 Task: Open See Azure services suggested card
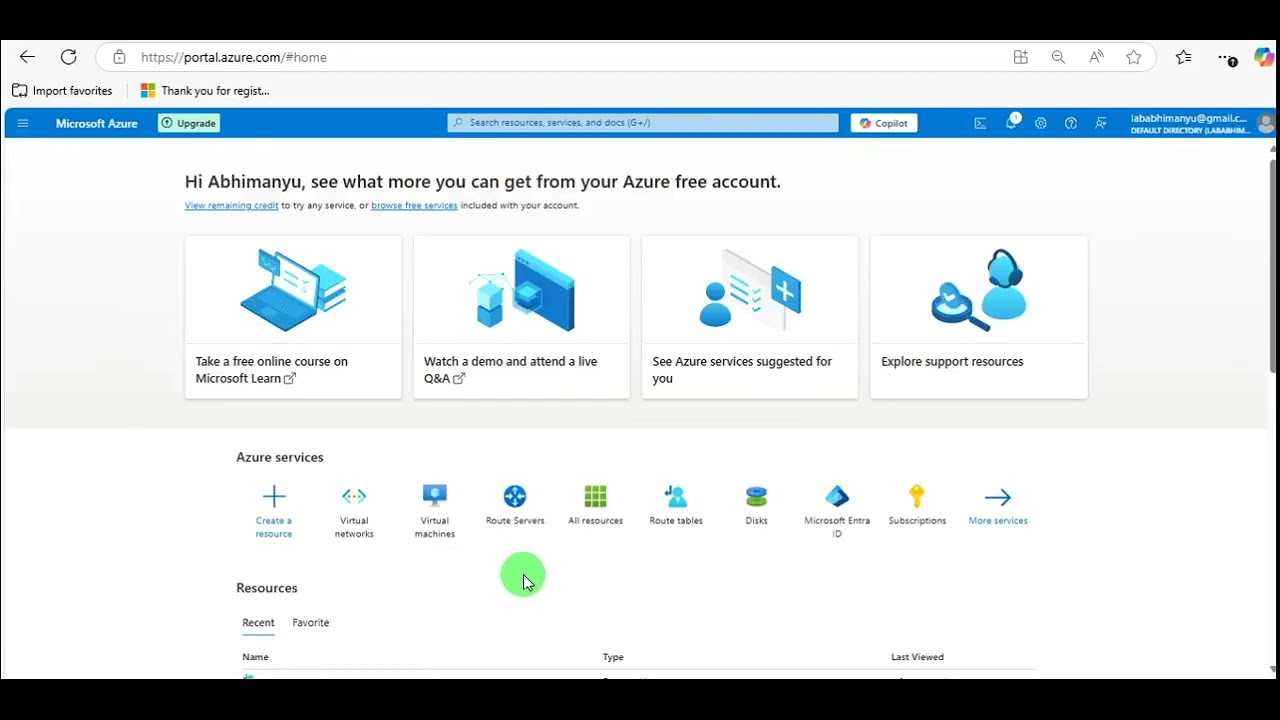pos(750,317)
